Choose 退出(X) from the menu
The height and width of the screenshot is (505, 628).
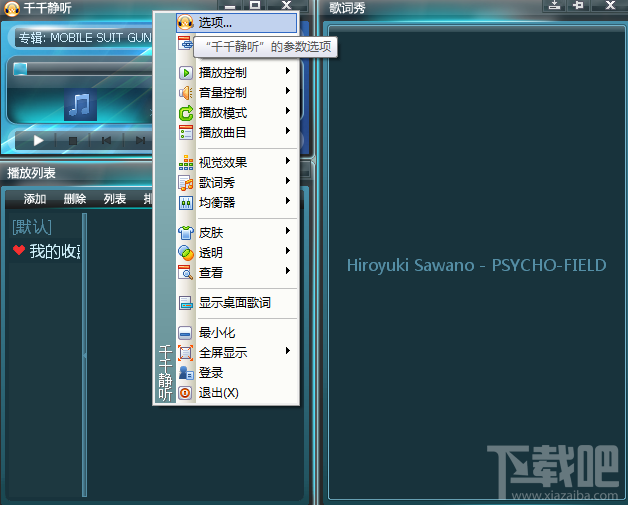click(237, 393)
